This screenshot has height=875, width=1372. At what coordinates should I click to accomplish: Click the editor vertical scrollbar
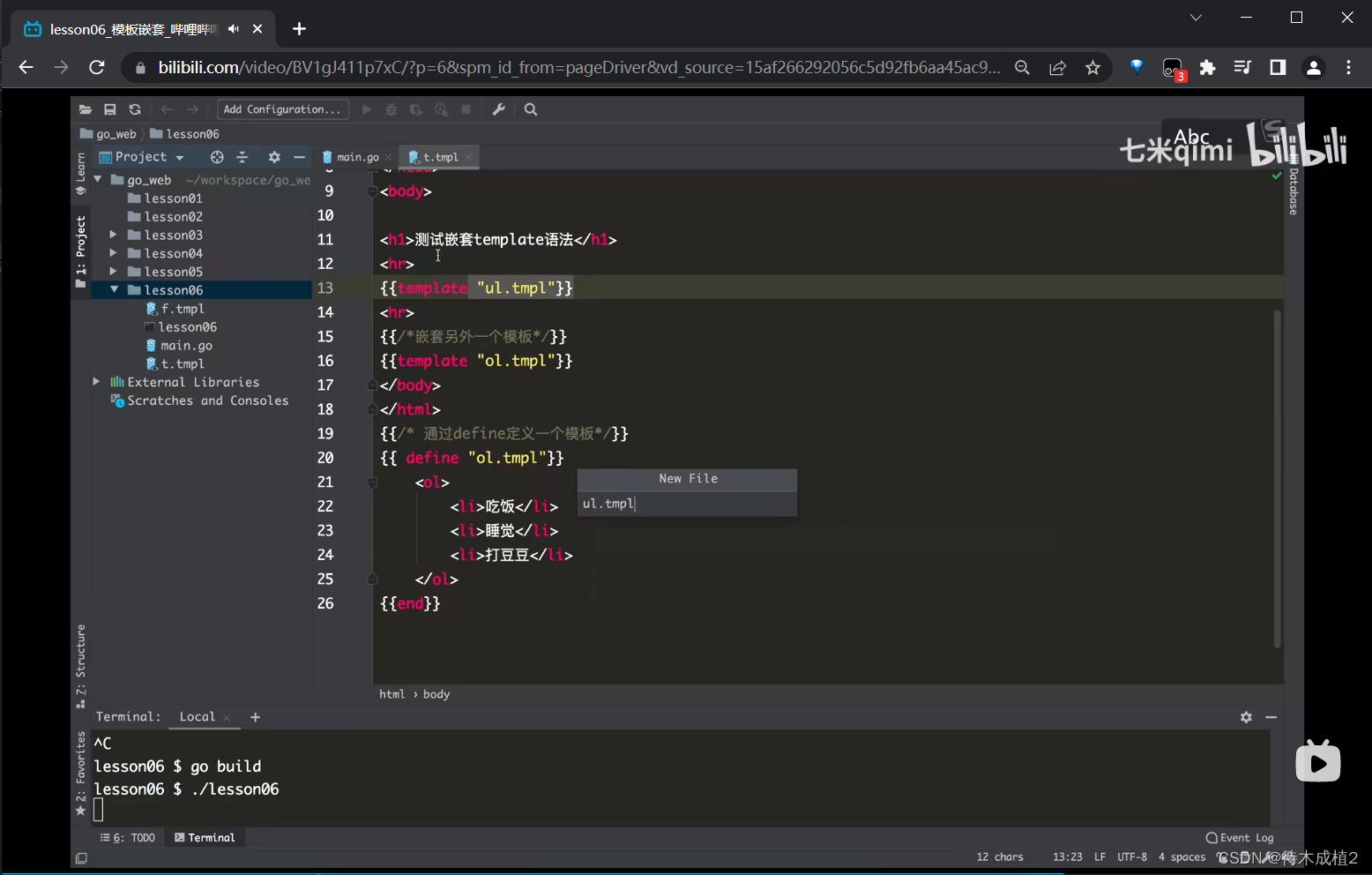click(1277, 479)
